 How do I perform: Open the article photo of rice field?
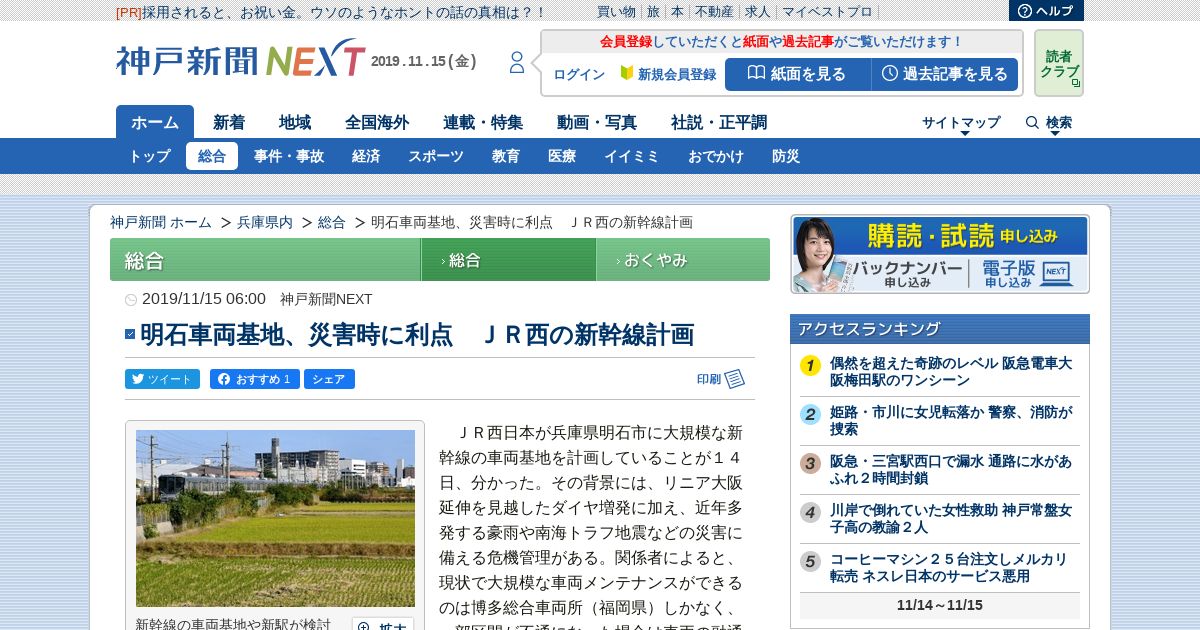275,518
